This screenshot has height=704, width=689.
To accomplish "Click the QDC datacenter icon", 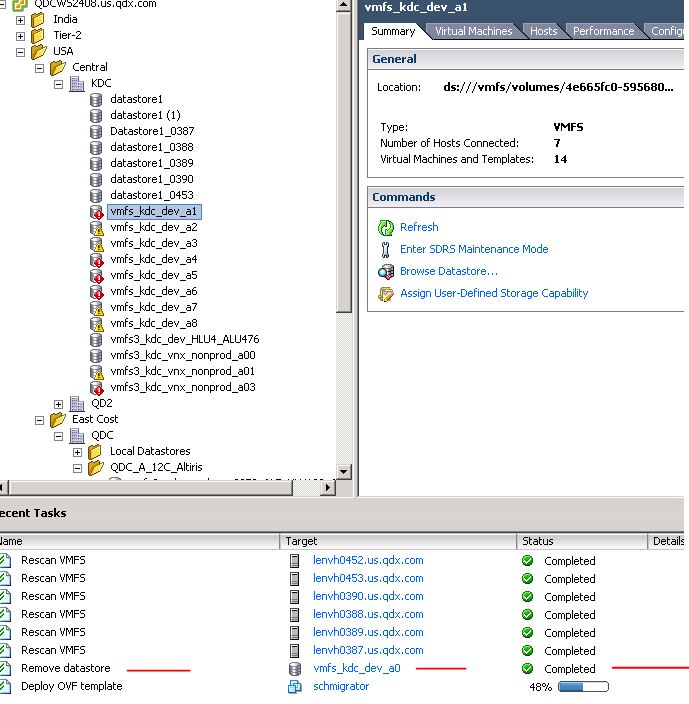I will [x=77, y=436].
